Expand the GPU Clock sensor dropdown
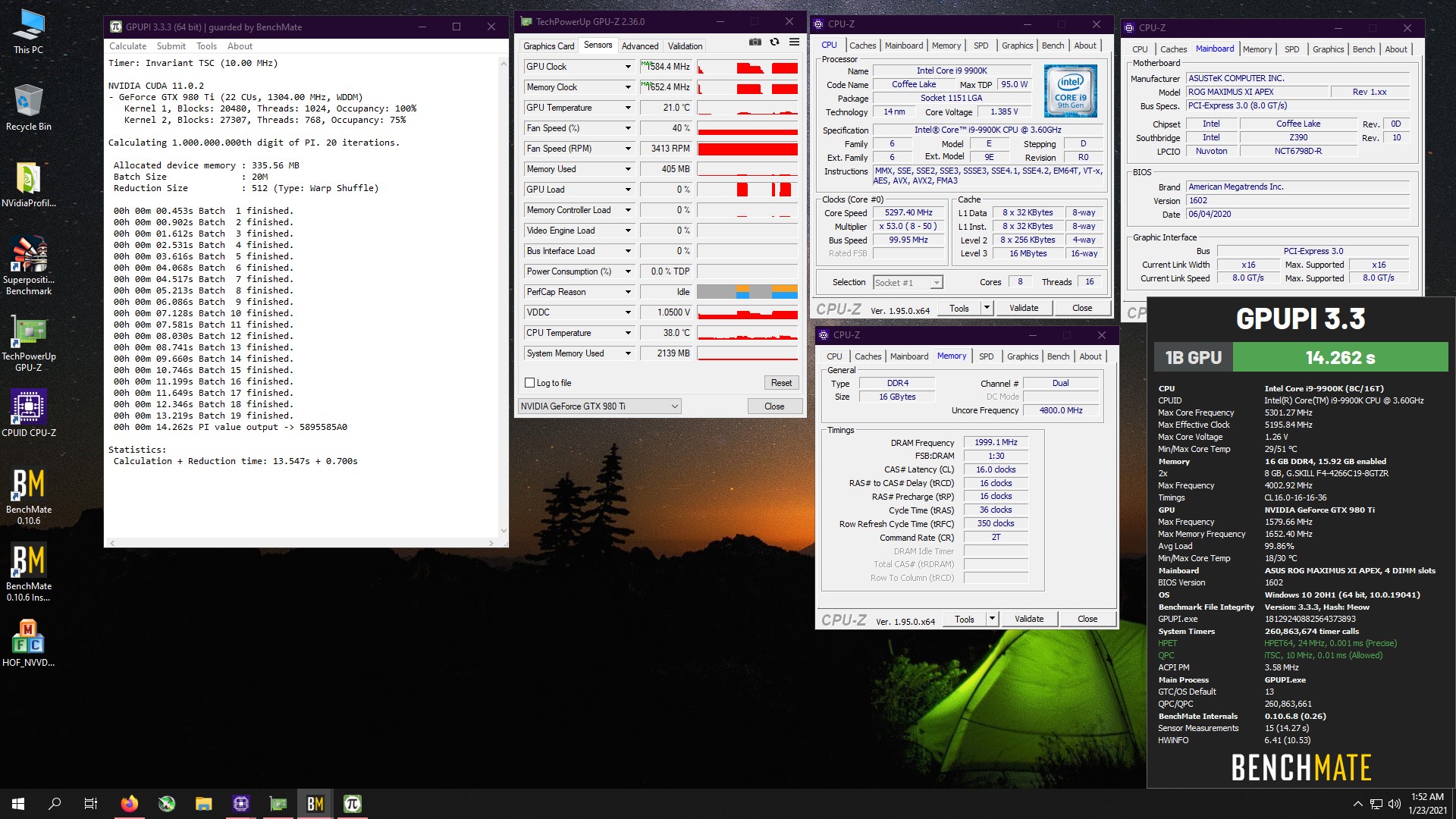This screenshot has height=819, width=1456. tap(628, 67)
